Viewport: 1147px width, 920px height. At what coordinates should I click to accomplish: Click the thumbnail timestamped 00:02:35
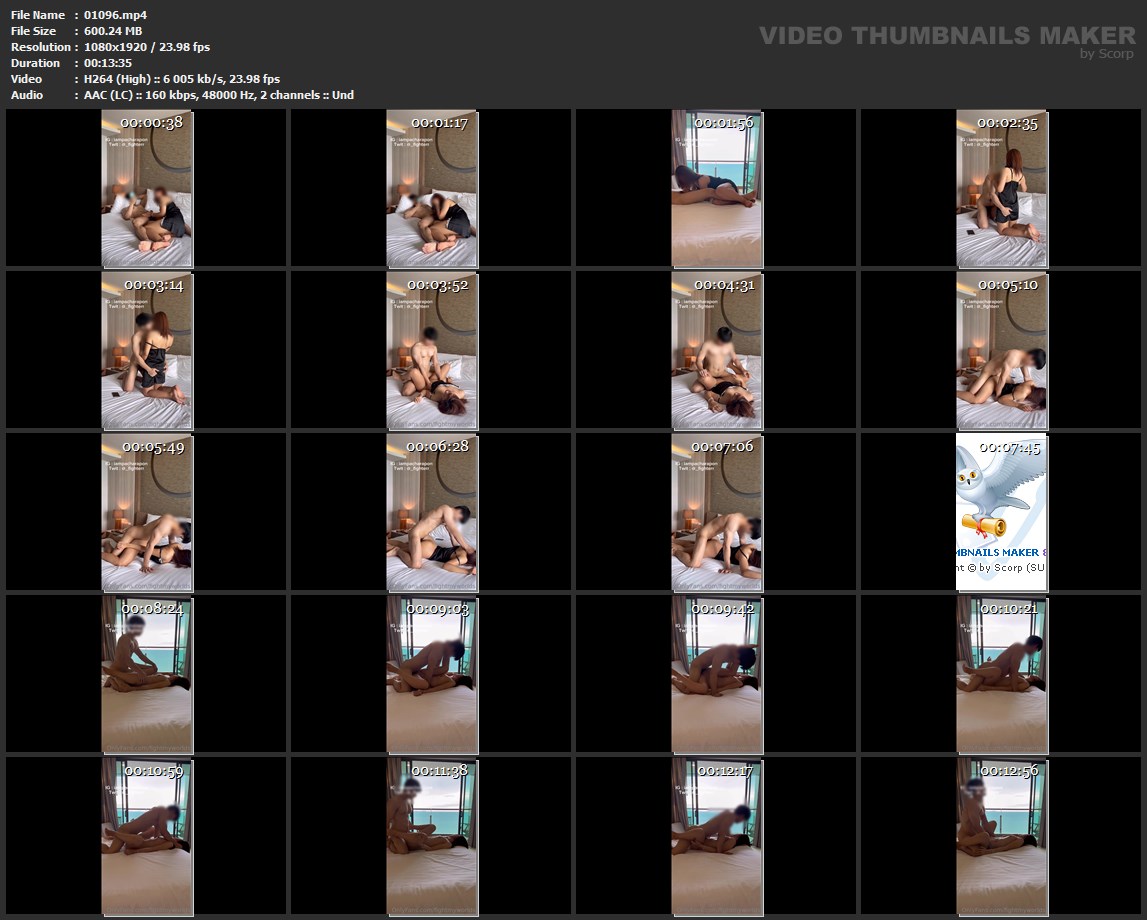[x=1002, y=188]
